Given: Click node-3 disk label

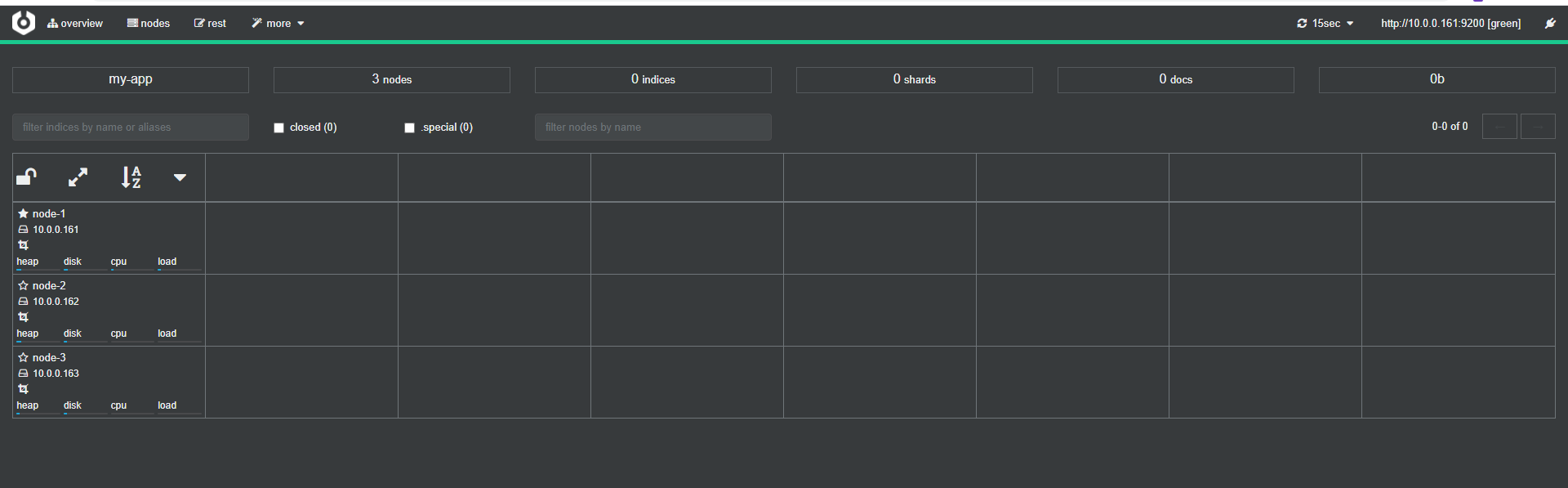Looking at the screenshot, I should point(73,405).
